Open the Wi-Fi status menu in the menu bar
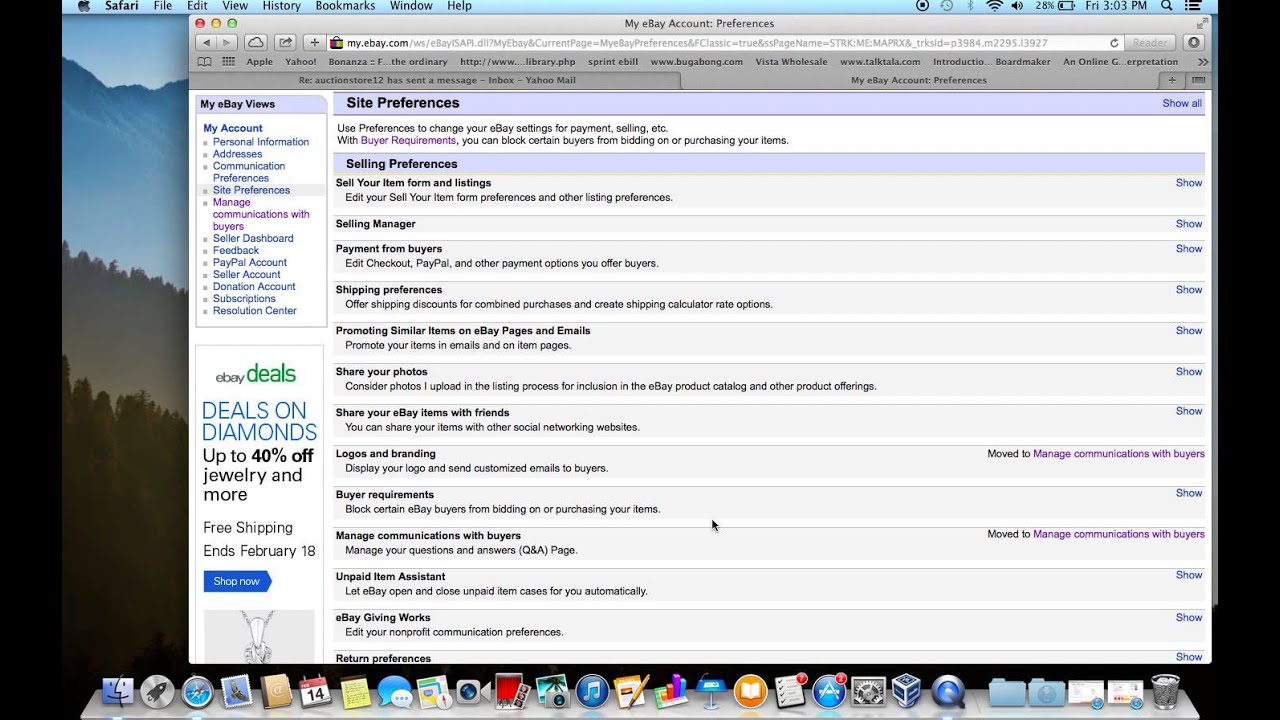The height and width of the screenshot is (720, 1280). (x=994, y=6)
